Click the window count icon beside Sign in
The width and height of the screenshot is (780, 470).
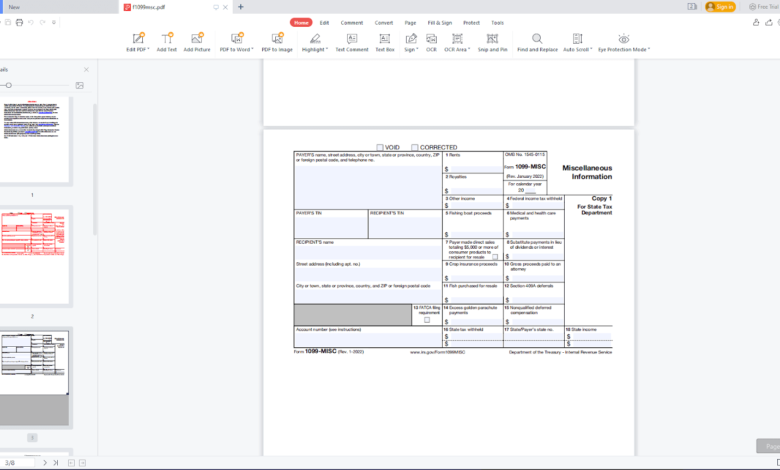point(692,7)
